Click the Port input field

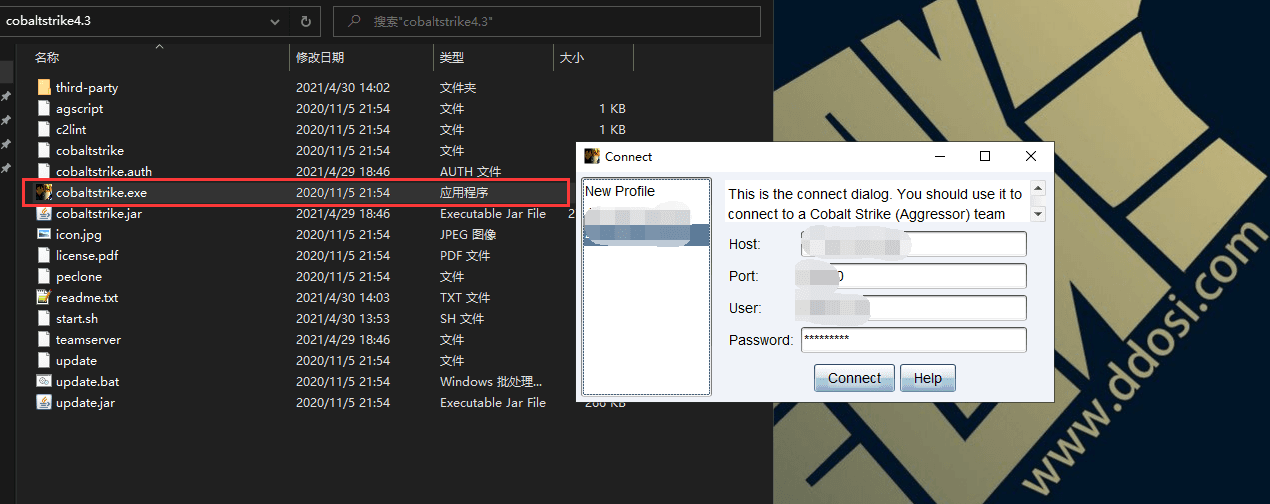(913, 276)
